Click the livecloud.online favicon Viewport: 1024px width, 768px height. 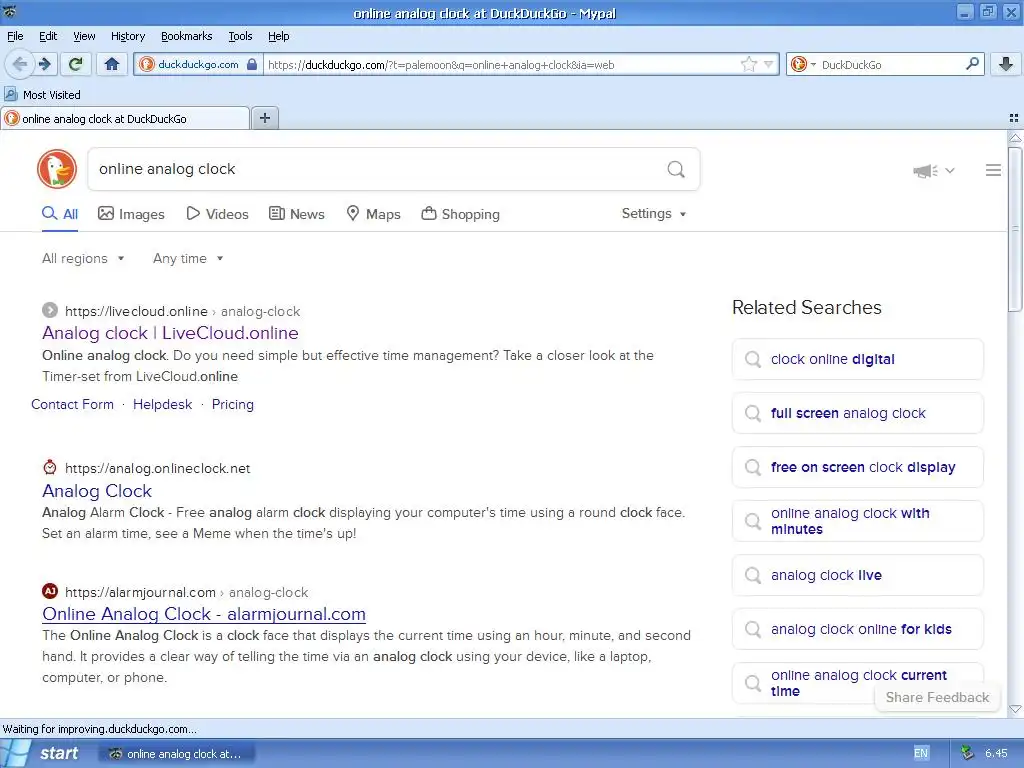[x=50, y=311]
